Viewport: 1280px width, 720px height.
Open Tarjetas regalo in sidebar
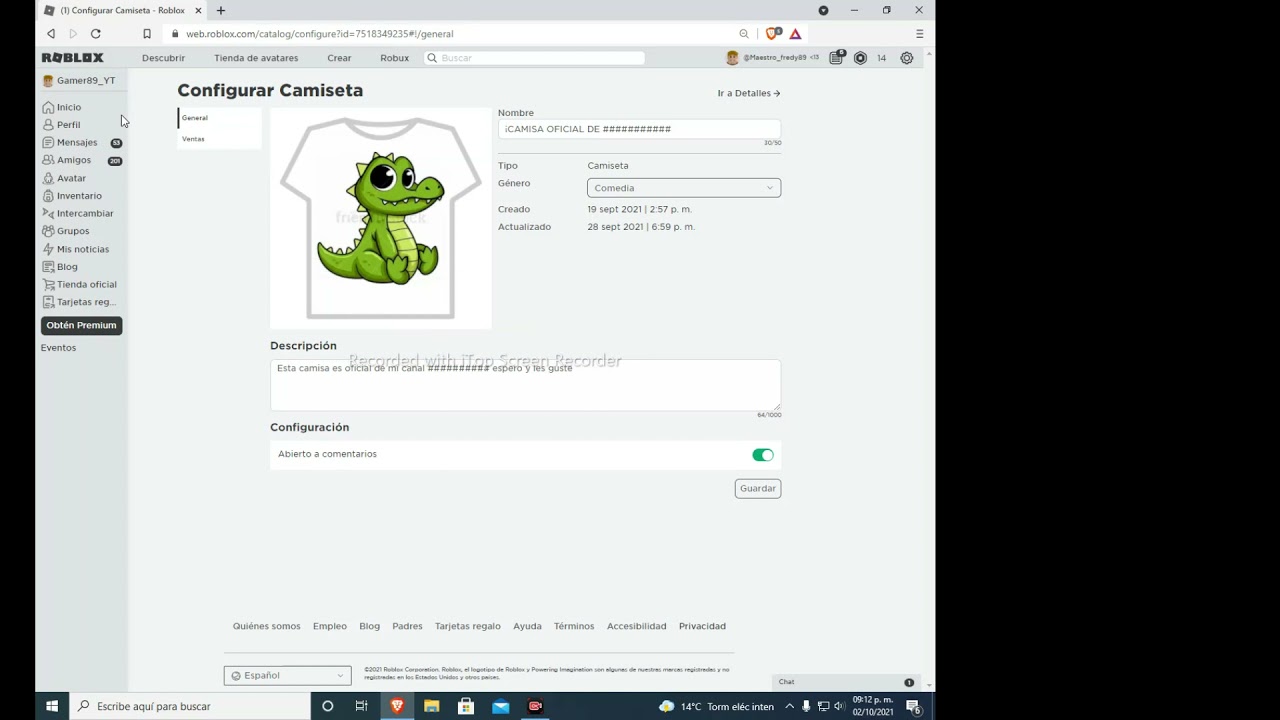[86, 302]
